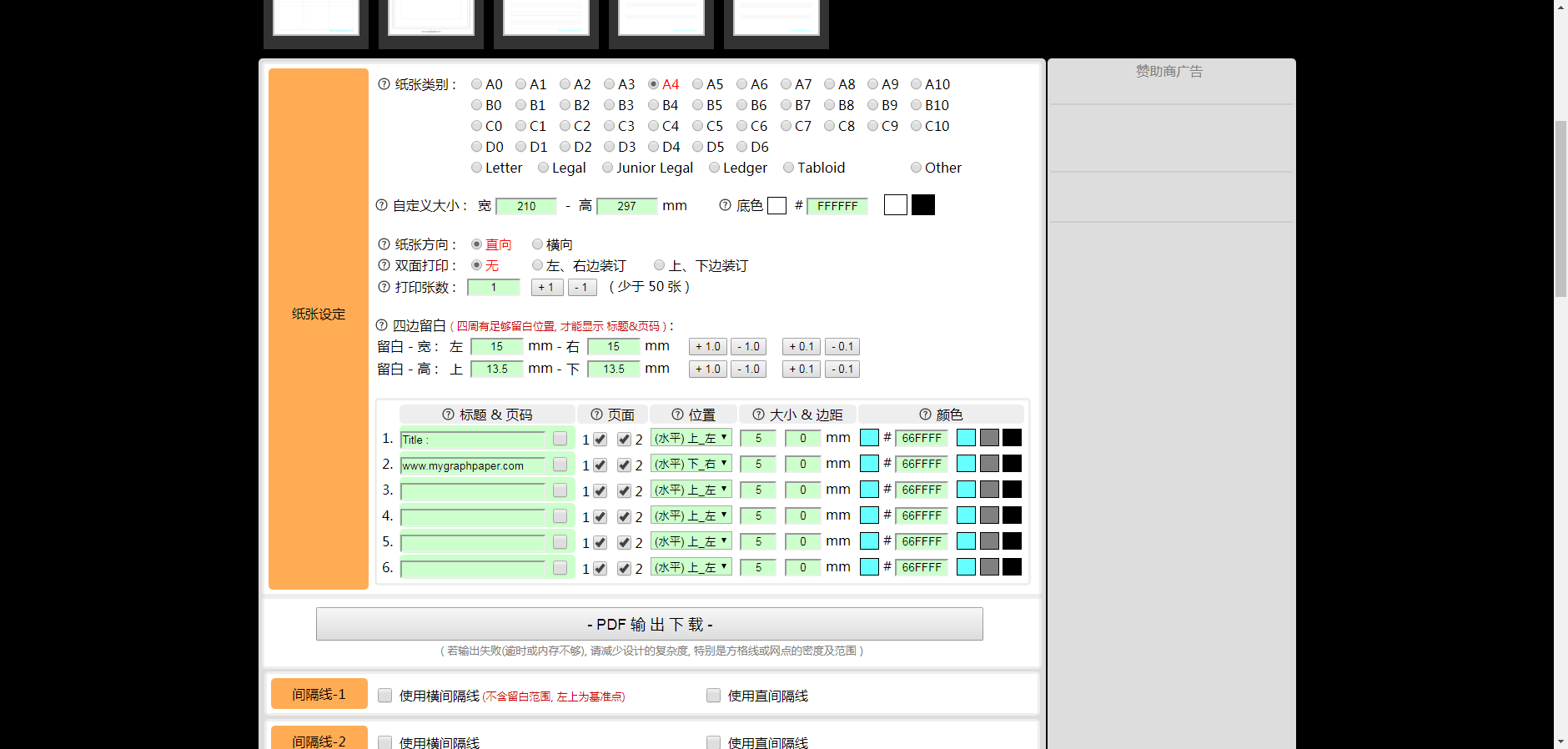
Task: Choose black color swatch in row 3
Action: [x=1012, y=490]
